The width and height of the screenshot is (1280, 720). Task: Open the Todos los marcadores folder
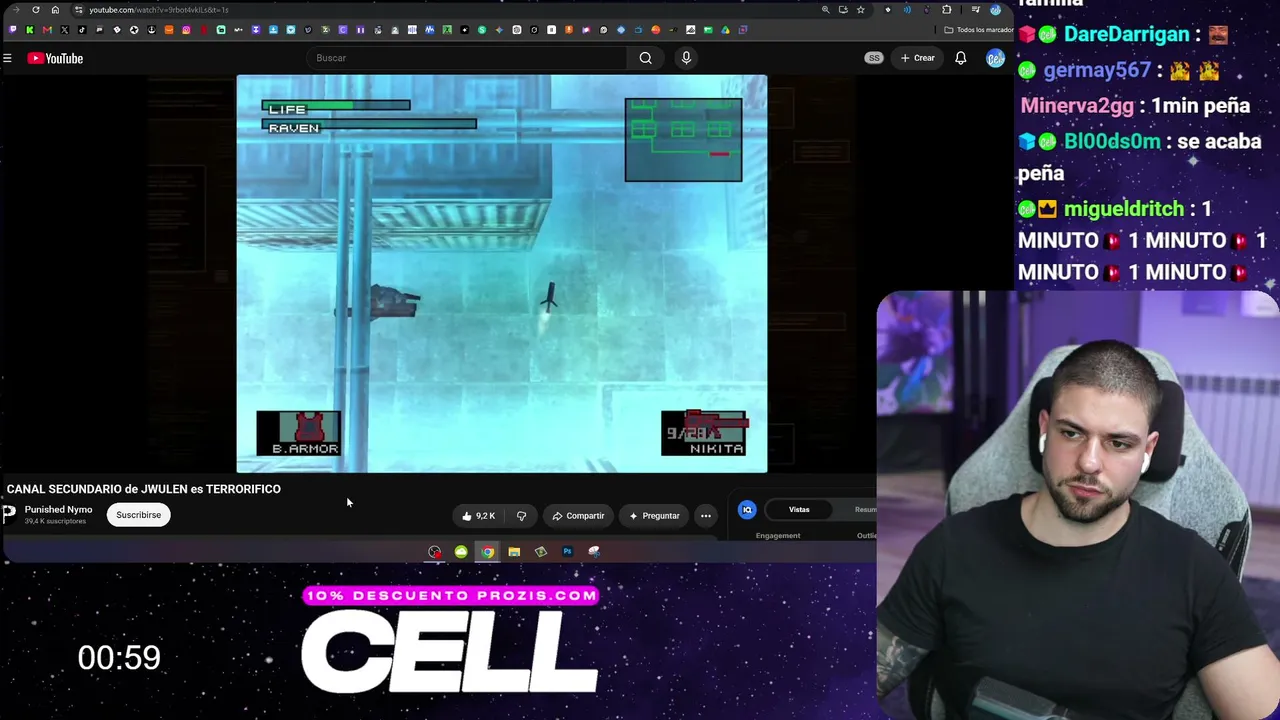click(x=979, y=30)
